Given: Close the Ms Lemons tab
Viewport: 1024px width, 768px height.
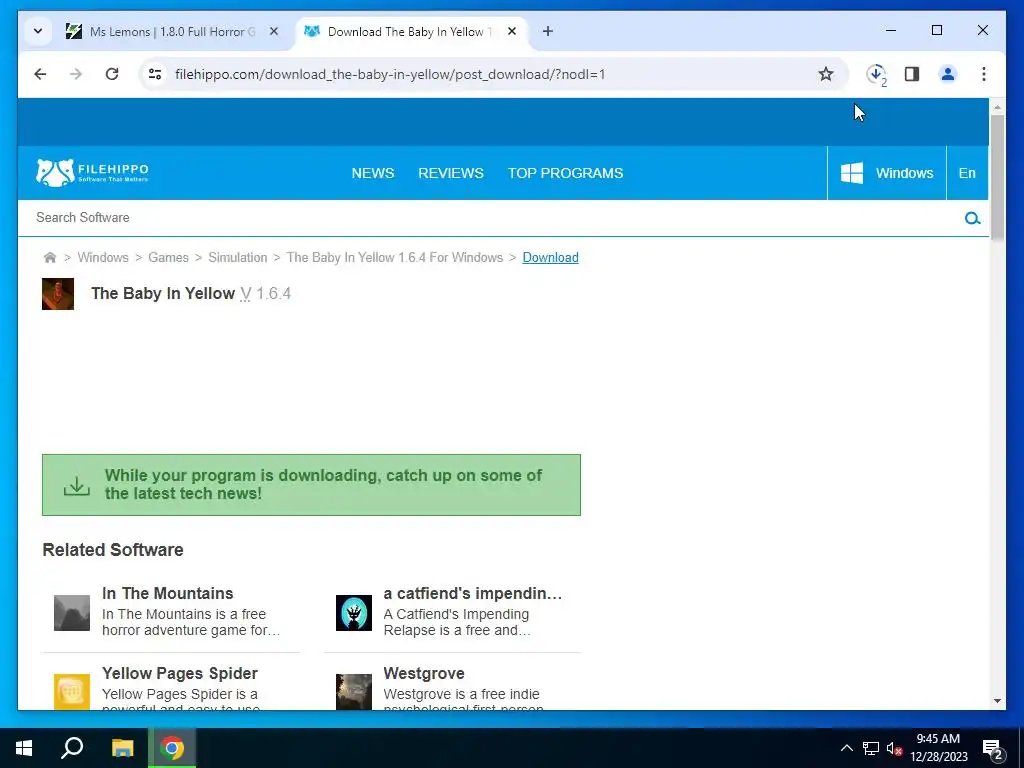Looking at the screenshot, I should 274,31.
